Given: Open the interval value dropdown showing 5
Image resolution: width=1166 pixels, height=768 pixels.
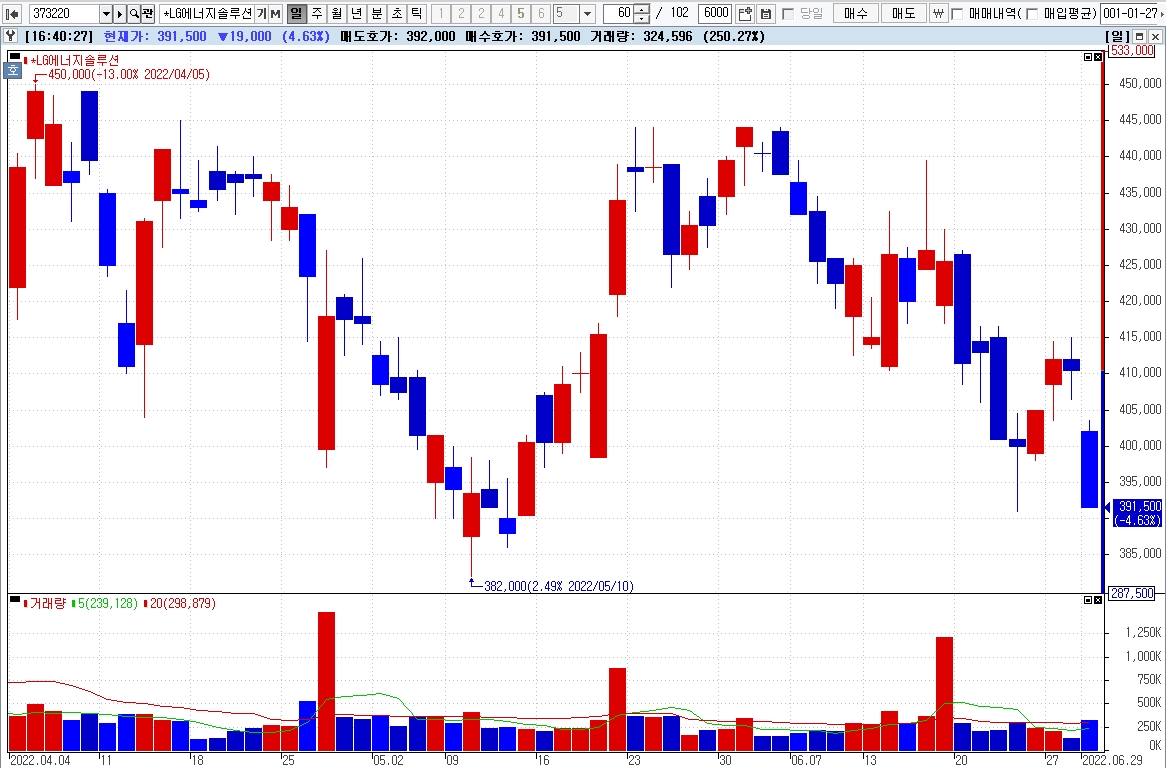Looking at the screenshot, I should (587, 13).
